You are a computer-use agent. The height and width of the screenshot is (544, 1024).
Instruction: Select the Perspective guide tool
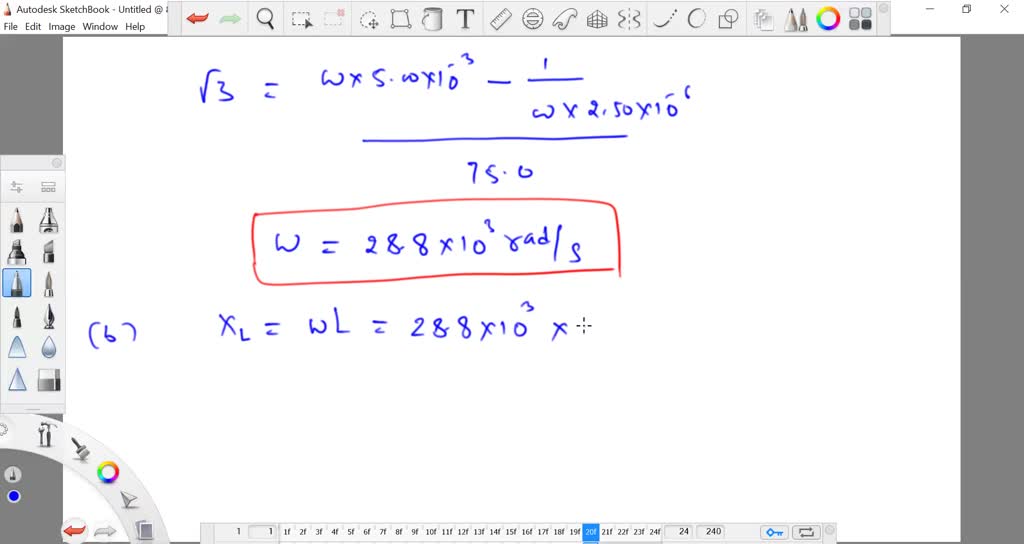click(597, 19)
